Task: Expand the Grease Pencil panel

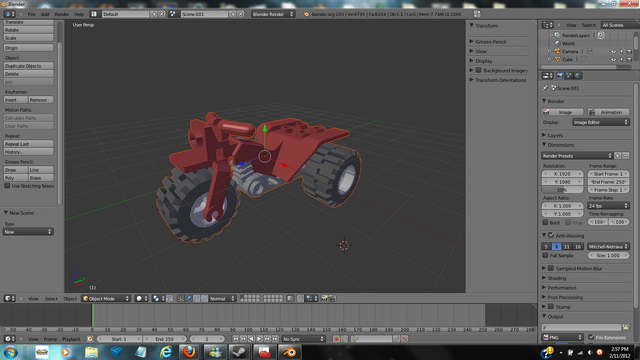Action: 490,42
